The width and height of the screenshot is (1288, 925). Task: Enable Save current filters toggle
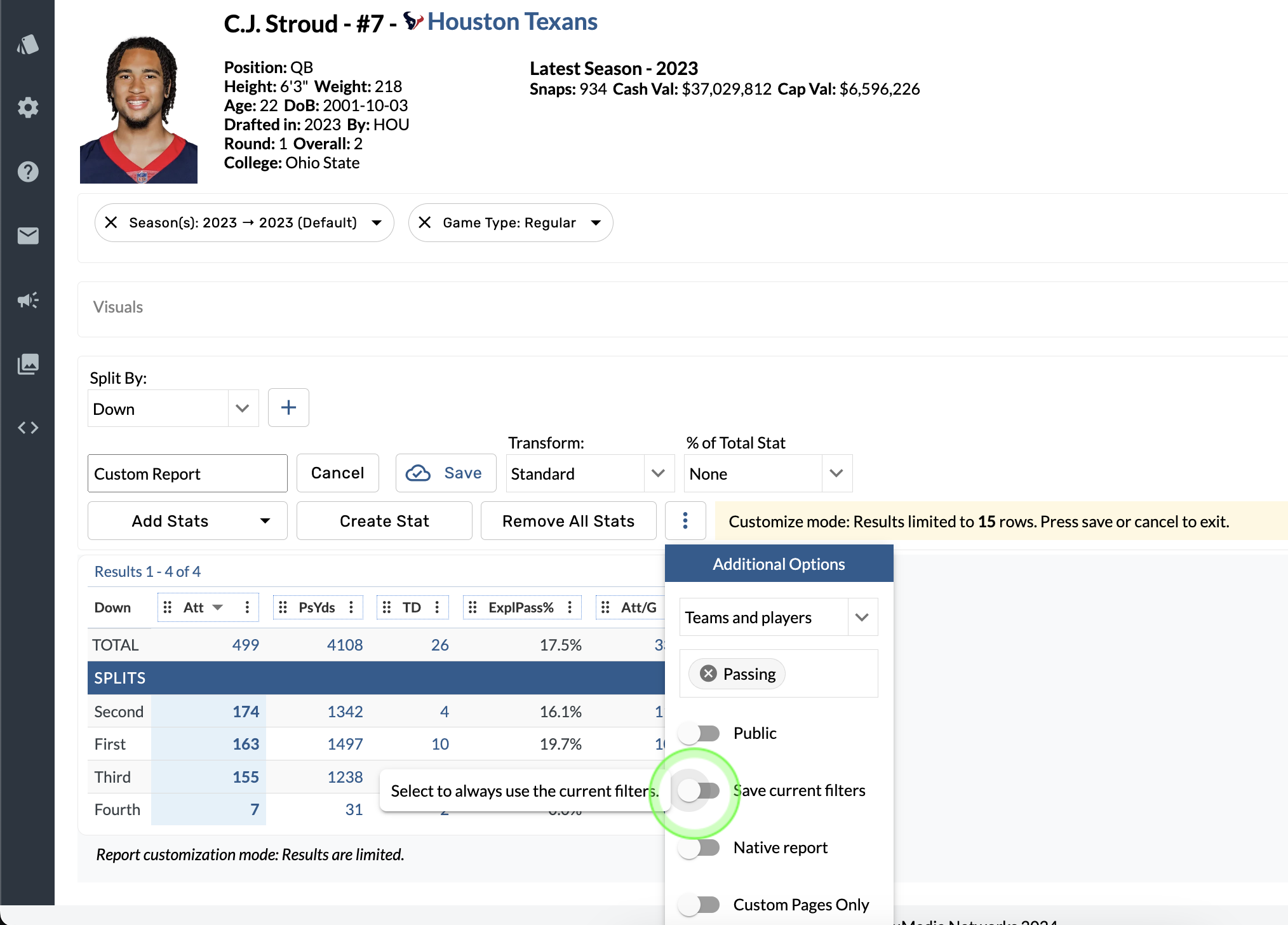(698, 790)
